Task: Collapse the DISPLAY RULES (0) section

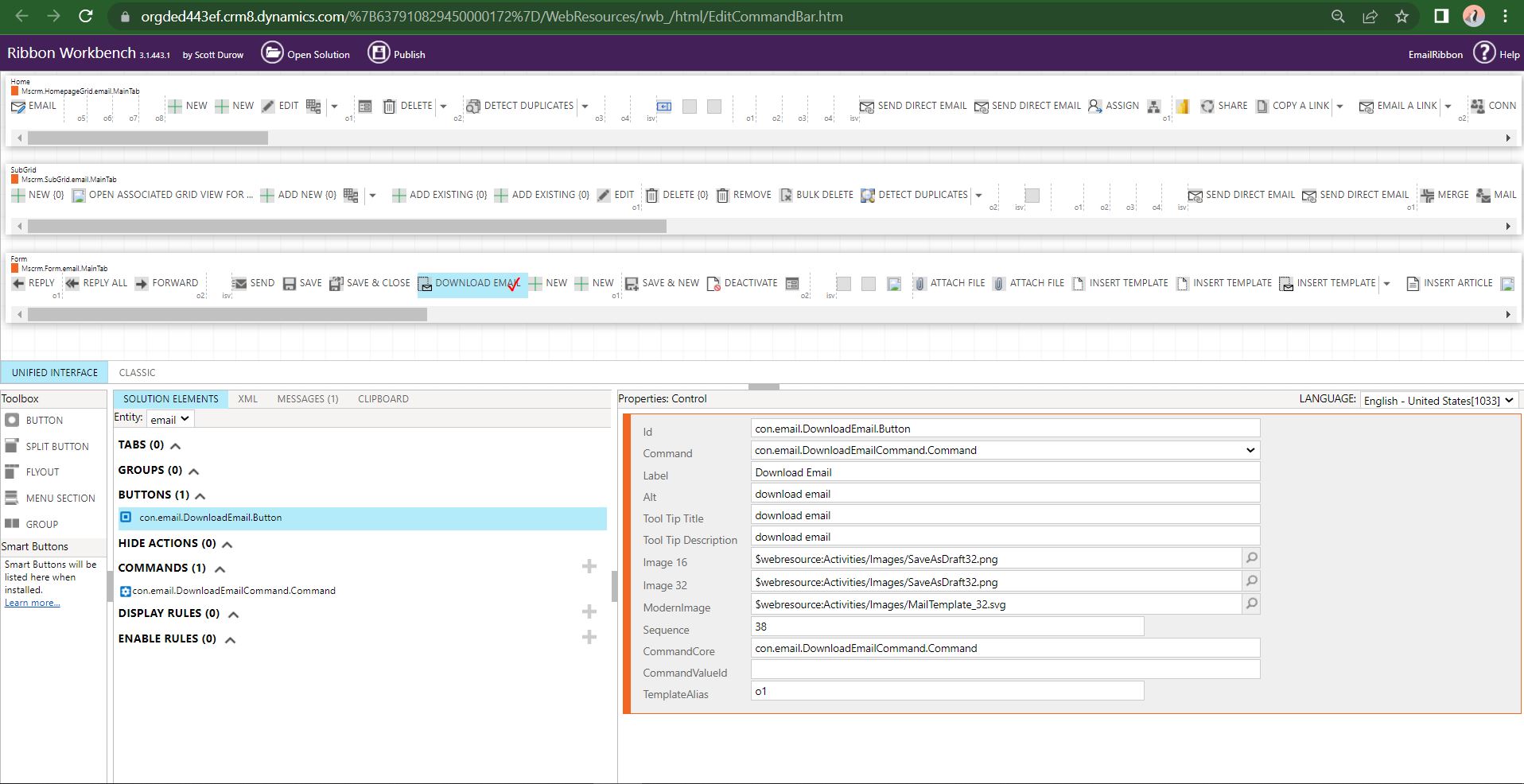Action: pyautogui.click(x=234, y=615)
